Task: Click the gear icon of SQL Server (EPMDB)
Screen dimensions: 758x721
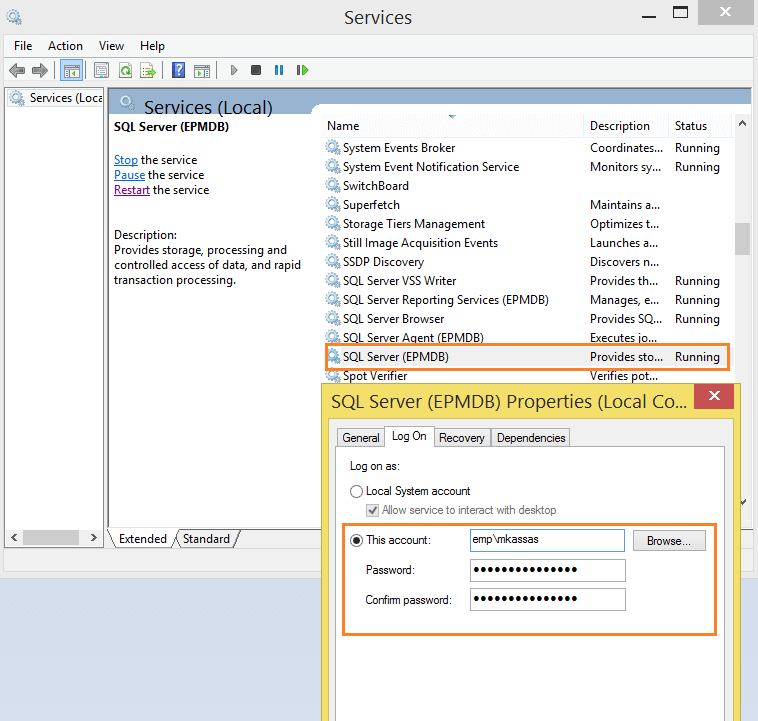Action: (x=334, y=356)
